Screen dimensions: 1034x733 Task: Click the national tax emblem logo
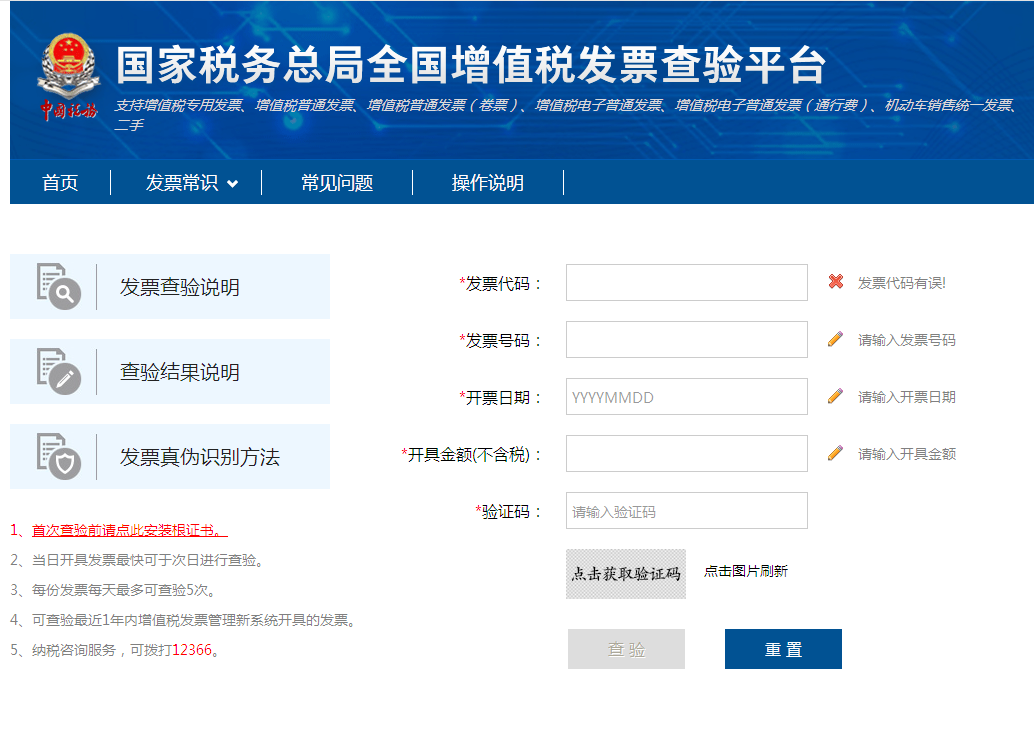point(69,76)
